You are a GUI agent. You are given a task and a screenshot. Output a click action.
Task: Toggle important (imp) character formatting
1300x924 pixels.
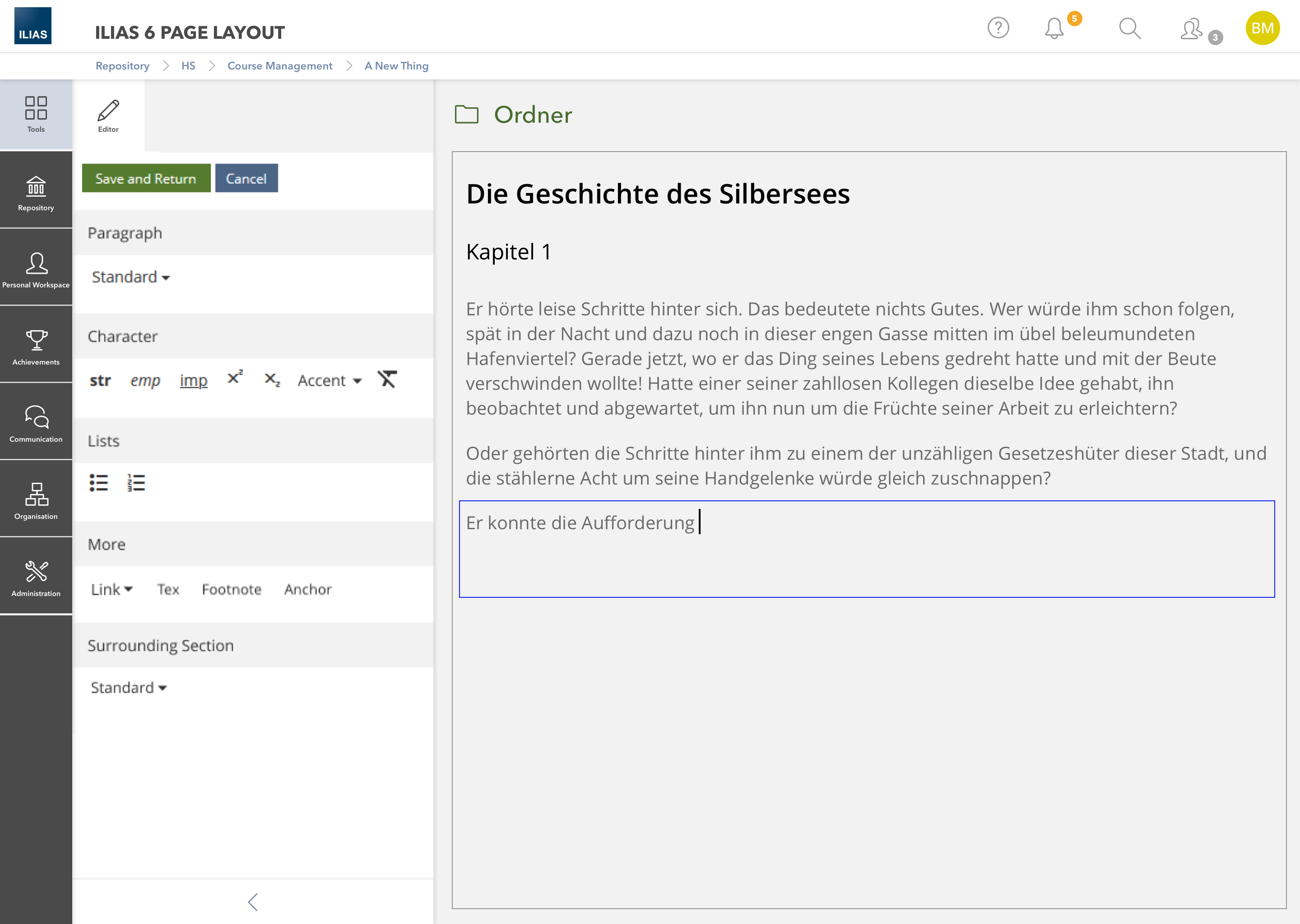coord(194,380)
